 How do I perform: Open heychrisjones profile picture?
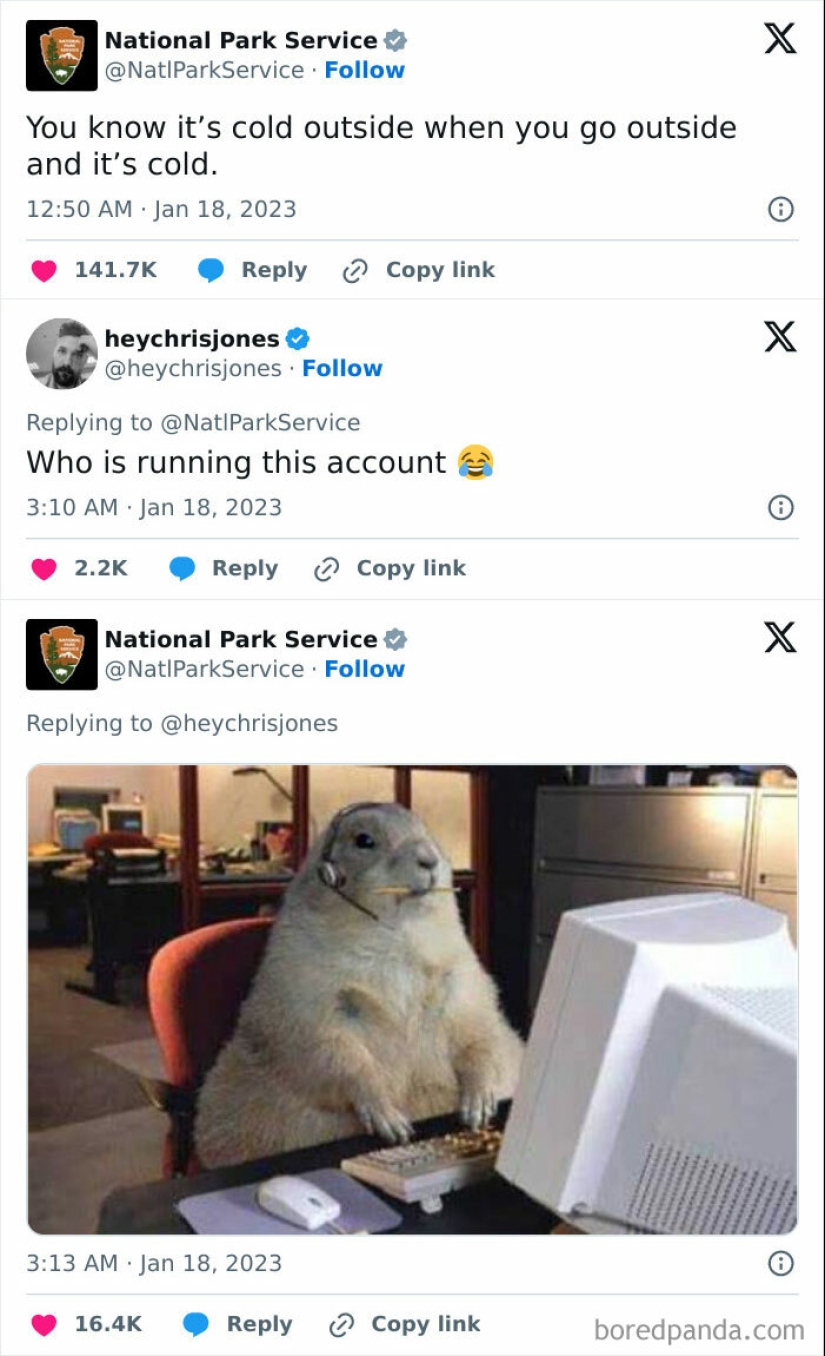62,354
